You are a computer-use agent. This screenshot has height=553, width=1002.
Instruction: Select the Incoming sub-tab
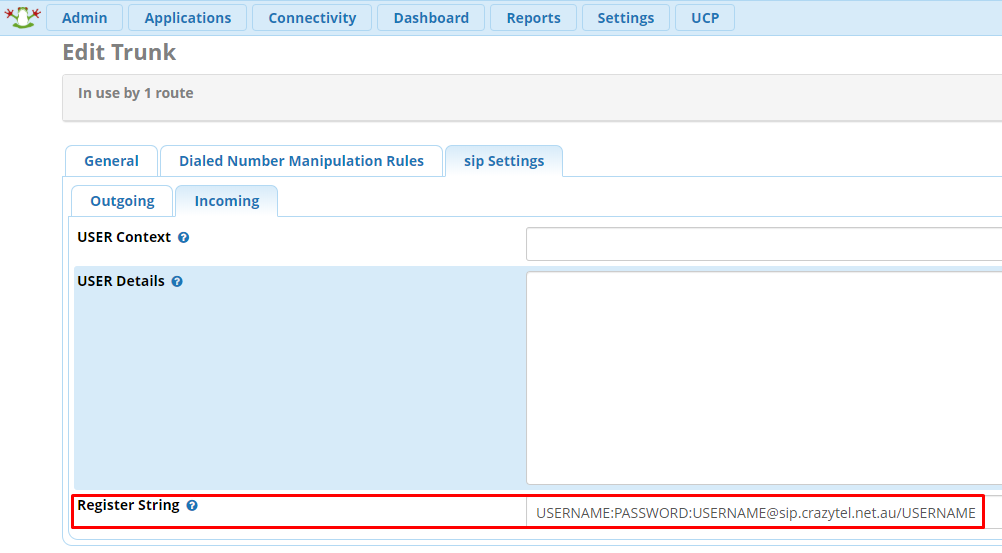tap(227, 201)
